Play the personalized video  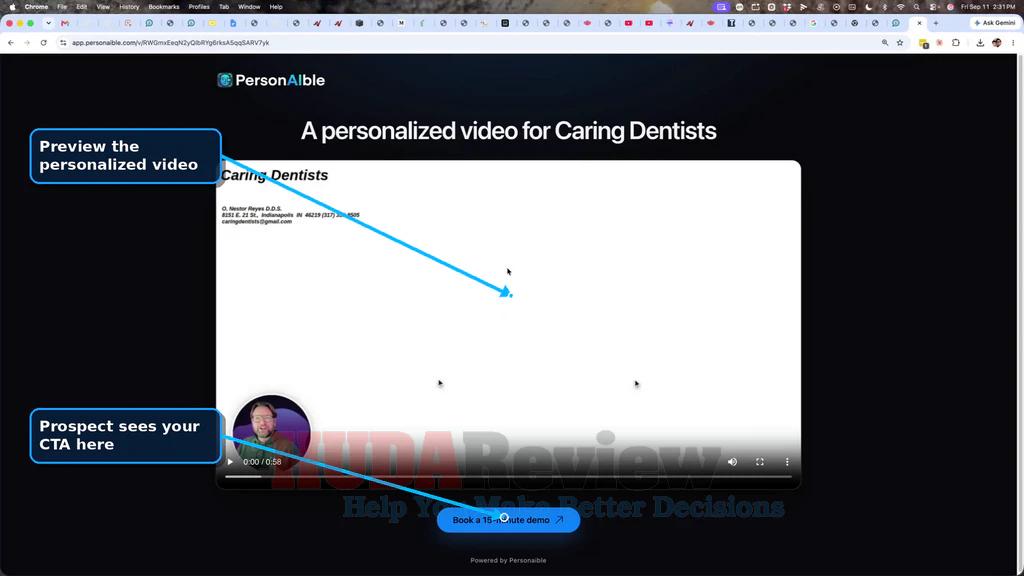(x=230, y=462)
